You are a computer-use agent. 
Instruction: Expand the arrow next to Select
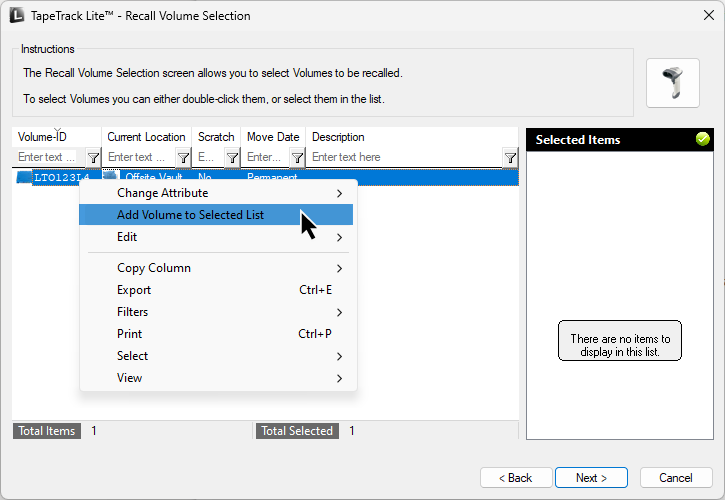point(339,356)
